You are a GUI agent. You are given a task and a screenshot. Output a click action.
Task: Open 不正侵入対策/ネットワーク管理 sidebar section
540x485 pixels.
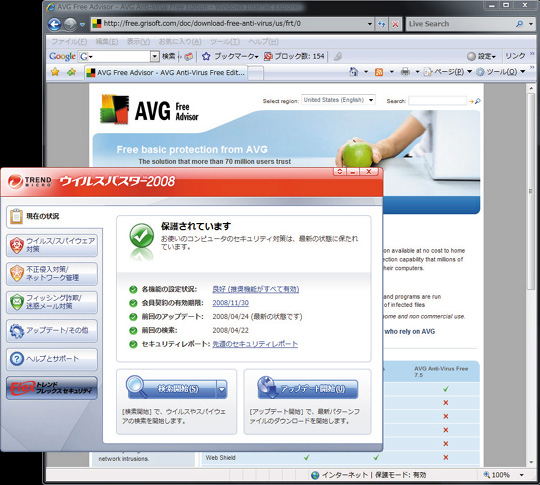click(x=52, y=274)
